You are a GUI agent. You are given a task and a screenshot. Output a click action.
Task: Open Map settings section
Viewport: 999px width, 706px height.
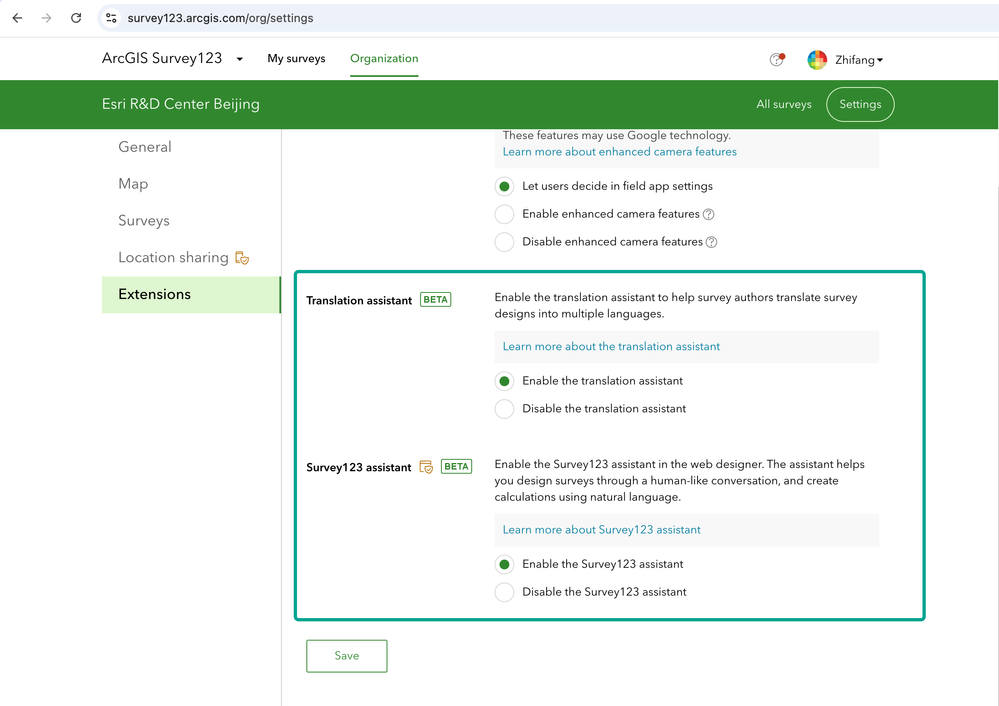click(x=133, y=184)
